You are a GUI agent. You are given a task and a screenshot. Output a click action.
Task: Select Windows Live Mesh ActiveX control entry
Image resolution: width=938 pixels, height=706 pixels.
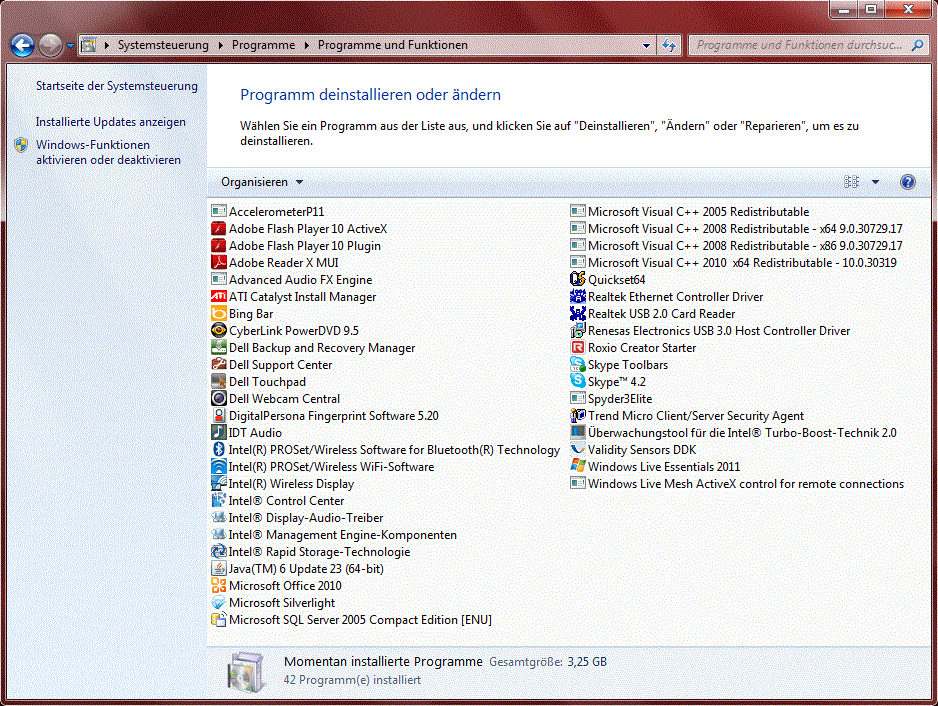(x=737, y=483)
